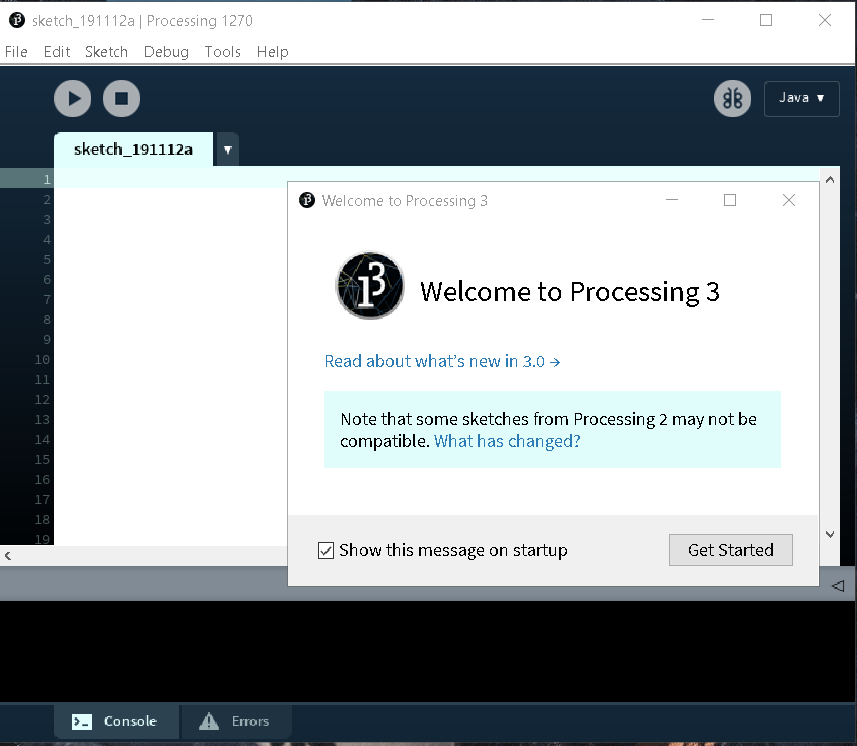Screen dimensions: 857x746
Task: Click the terminal icon on the Console tab
Action: pos(83,721)
